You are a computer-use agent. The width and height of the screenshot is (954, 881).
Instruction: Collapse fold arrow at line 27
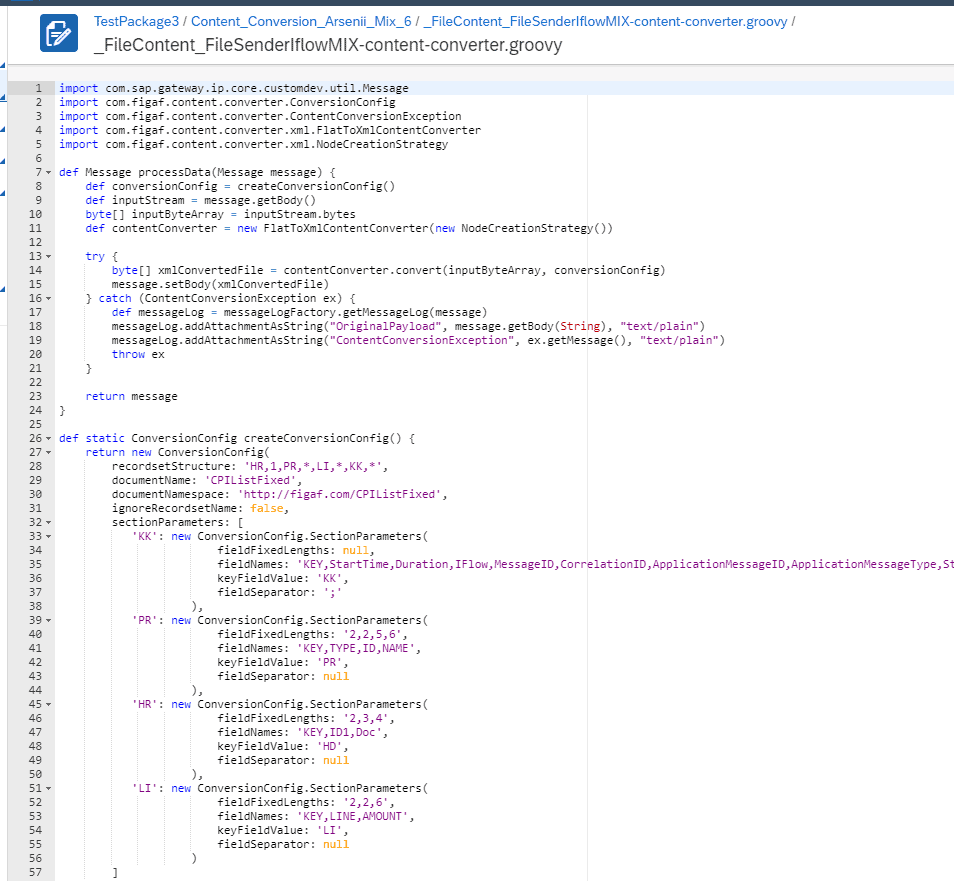(x=49, y=452)
